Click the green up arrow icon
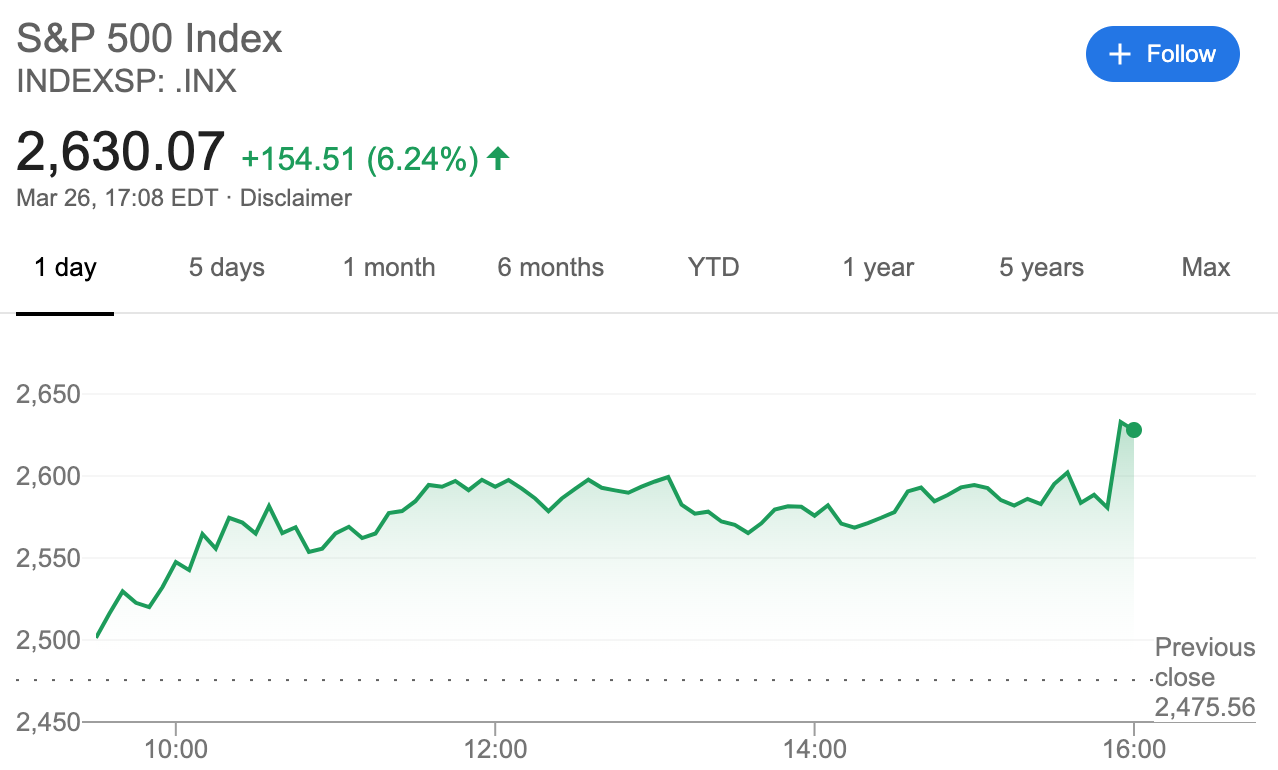Viewport: 1278px width, 770px height. pos(498,158)
